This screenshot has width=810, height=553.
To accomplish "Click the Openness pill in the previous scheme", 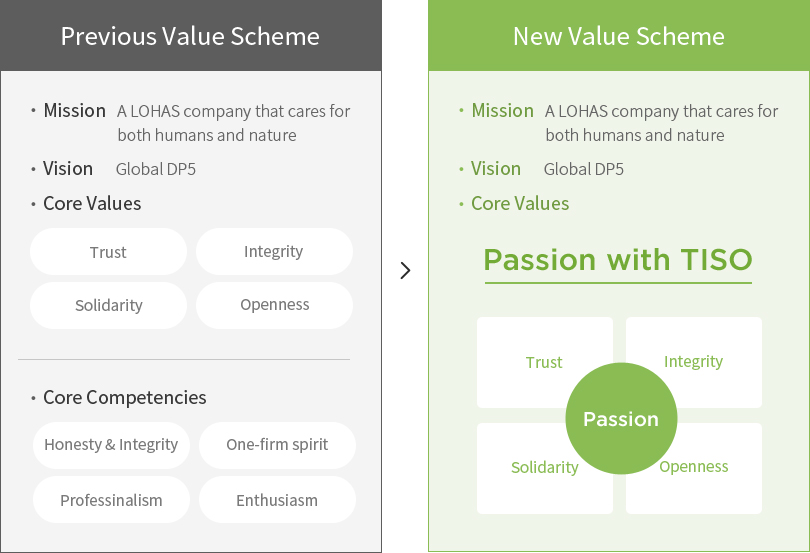I will point(274,305).
